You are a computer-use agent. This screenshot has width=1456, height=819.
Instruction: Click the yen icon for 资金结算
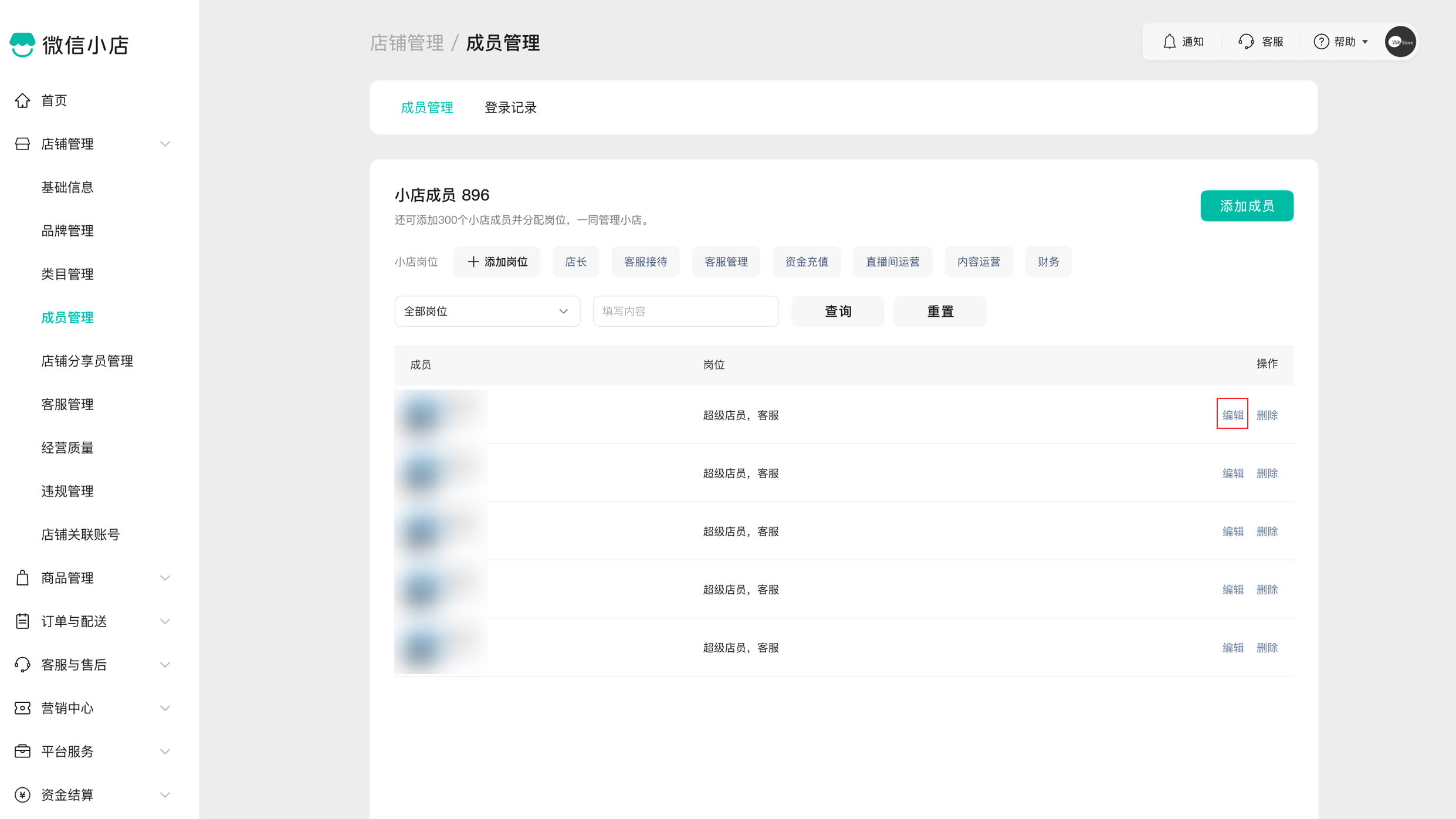click(22, 795)
